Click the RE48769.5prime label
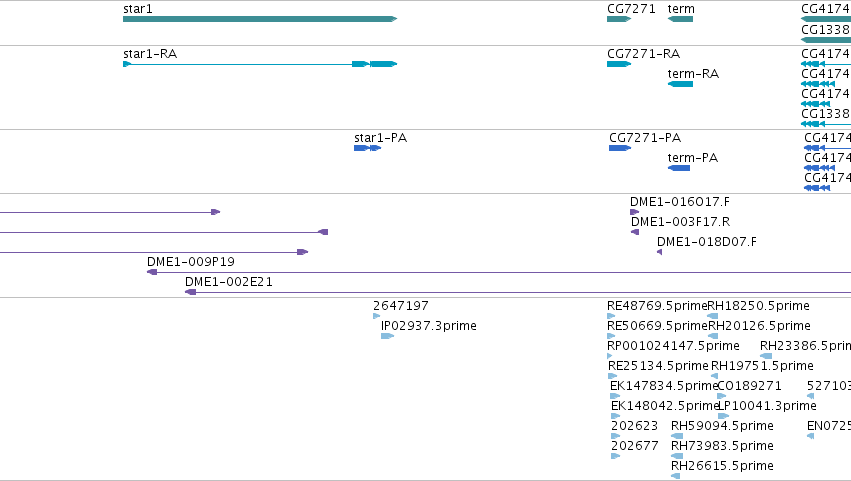The image size is (851, 481). [657, 306]
